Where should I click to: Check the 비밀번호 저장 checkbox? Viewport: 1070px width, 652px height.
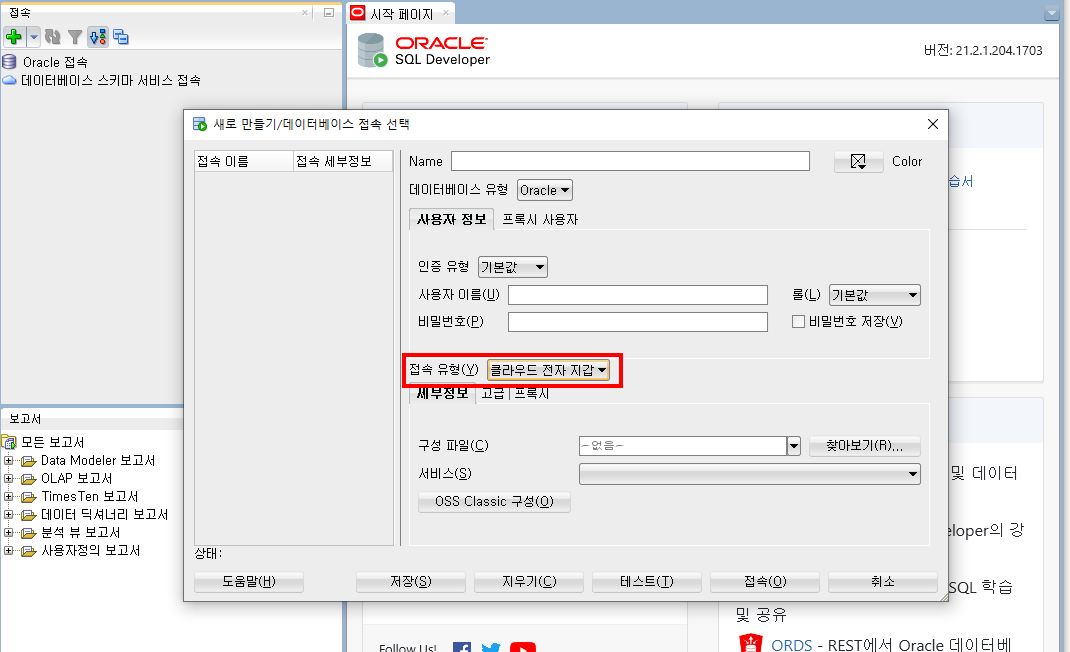coord(798,322)
